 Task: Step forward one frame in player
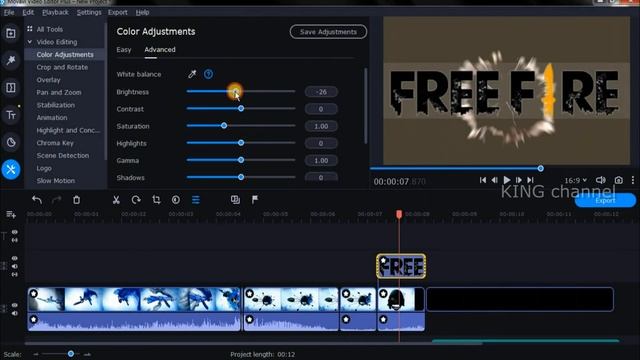pos(518,180)
